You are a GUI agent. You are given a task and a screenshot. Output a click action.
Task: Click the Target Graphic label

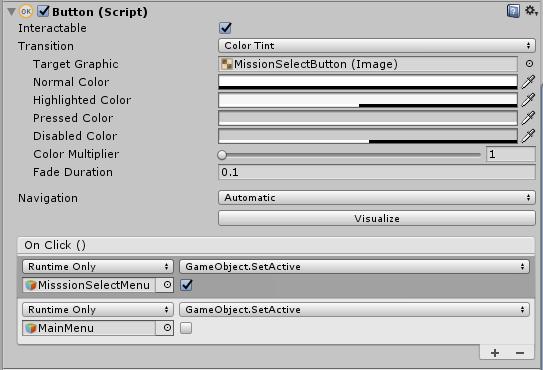[x=76, y=64]
